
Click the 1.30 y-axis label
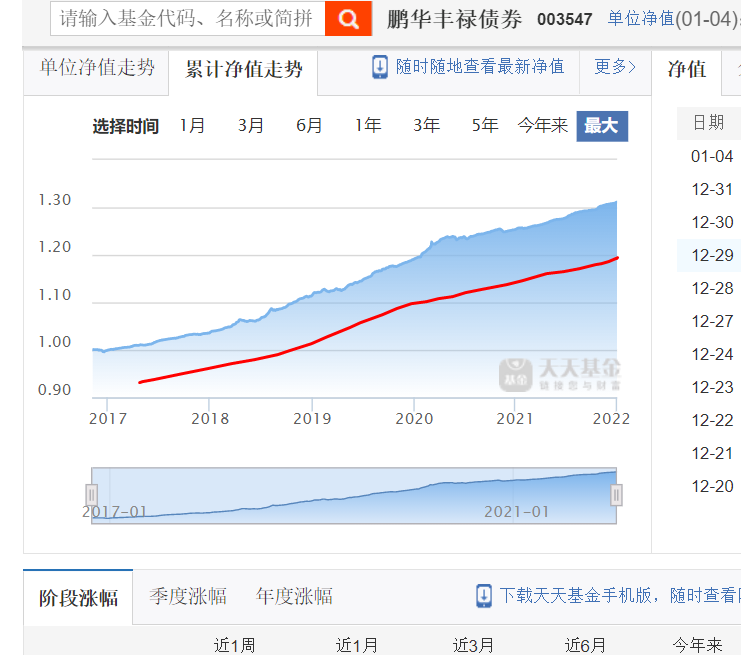point(54,200)
